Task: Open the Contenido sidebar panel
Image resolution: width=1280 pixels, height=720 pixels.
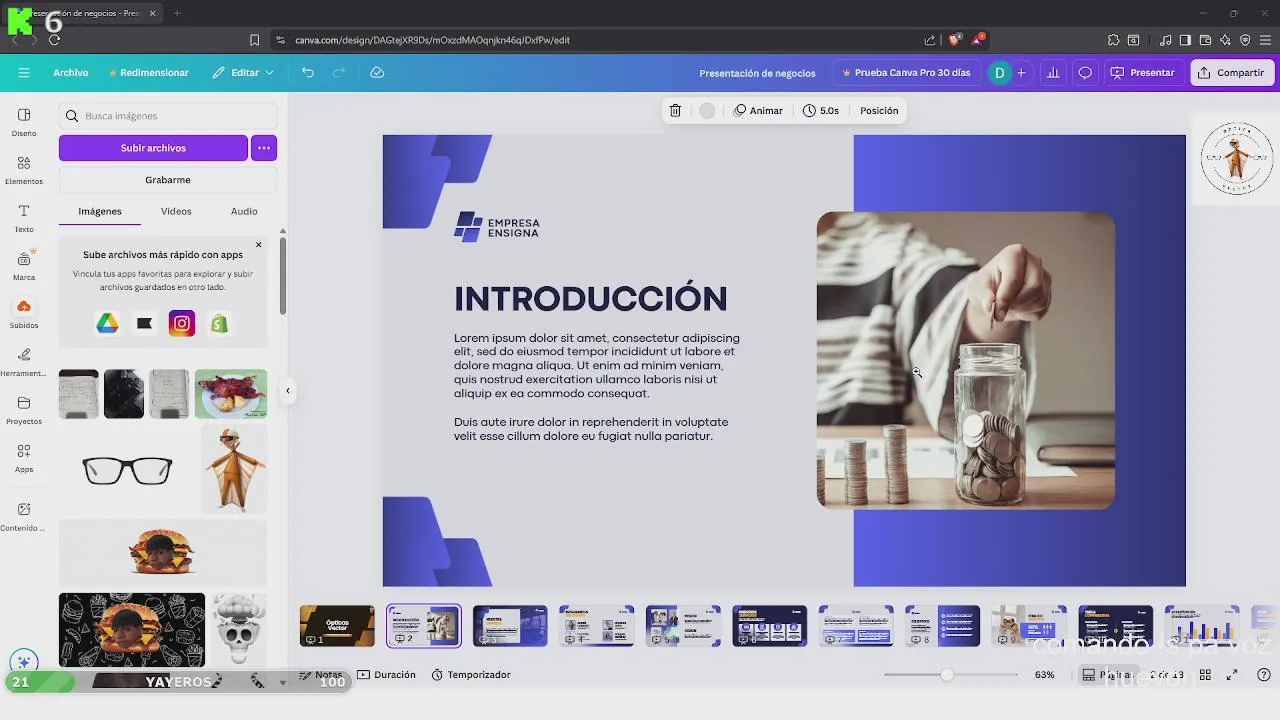Action: coord(24,516)
